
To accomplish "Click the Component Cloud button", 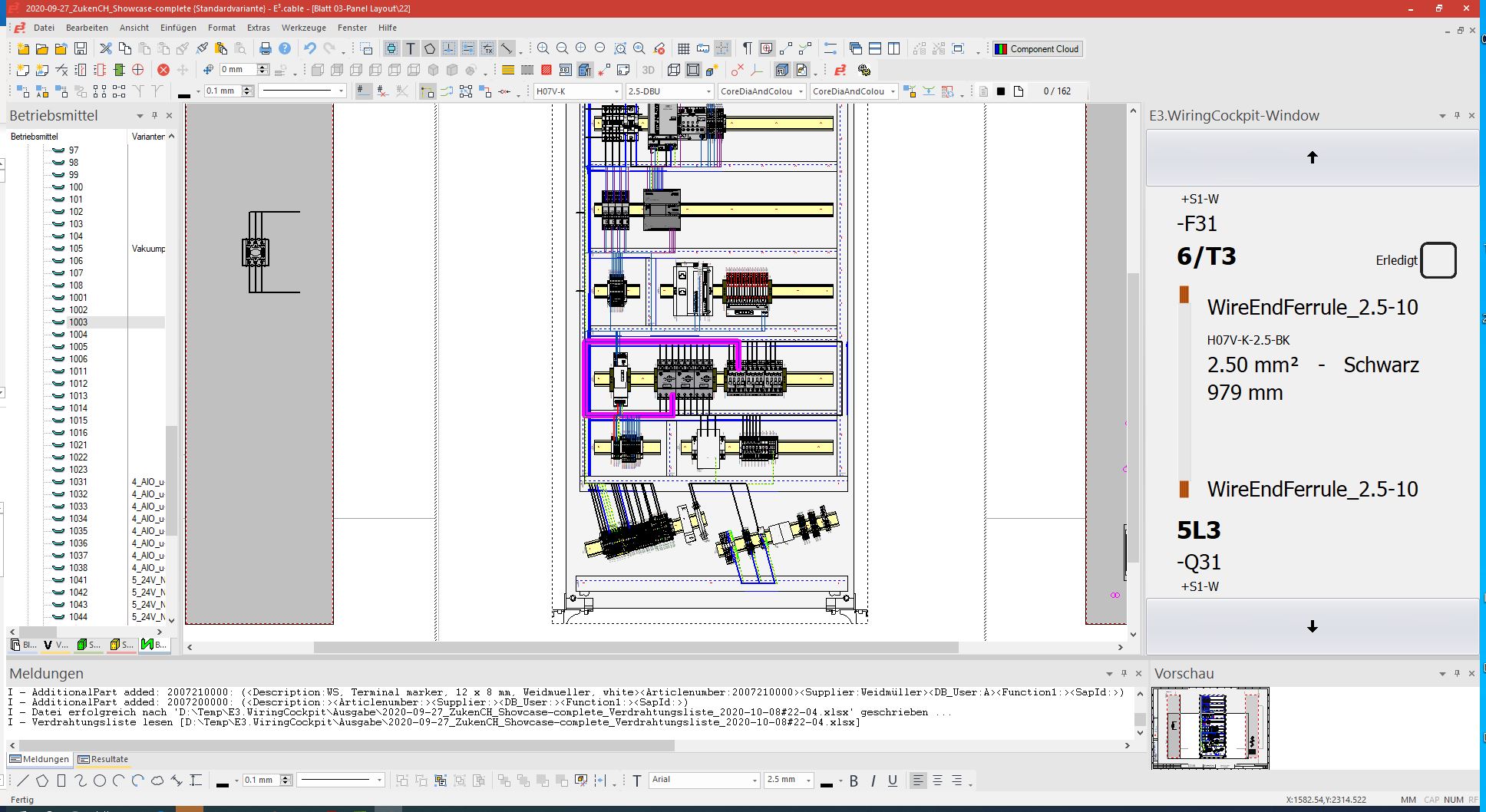I will pos(1037,49).
